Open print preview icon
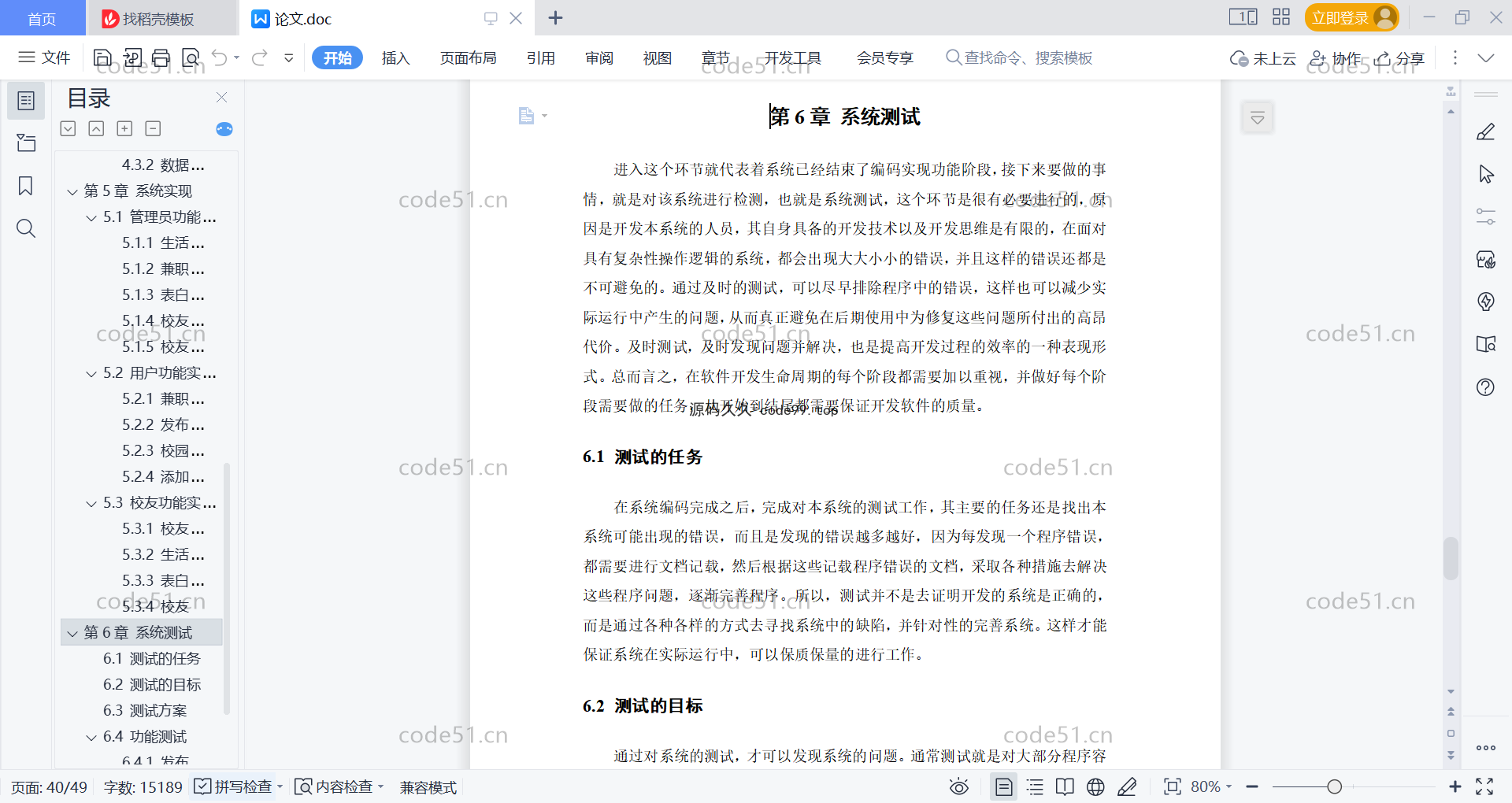The height and width of the screenshot is (803, 1512). pos(191,57)
